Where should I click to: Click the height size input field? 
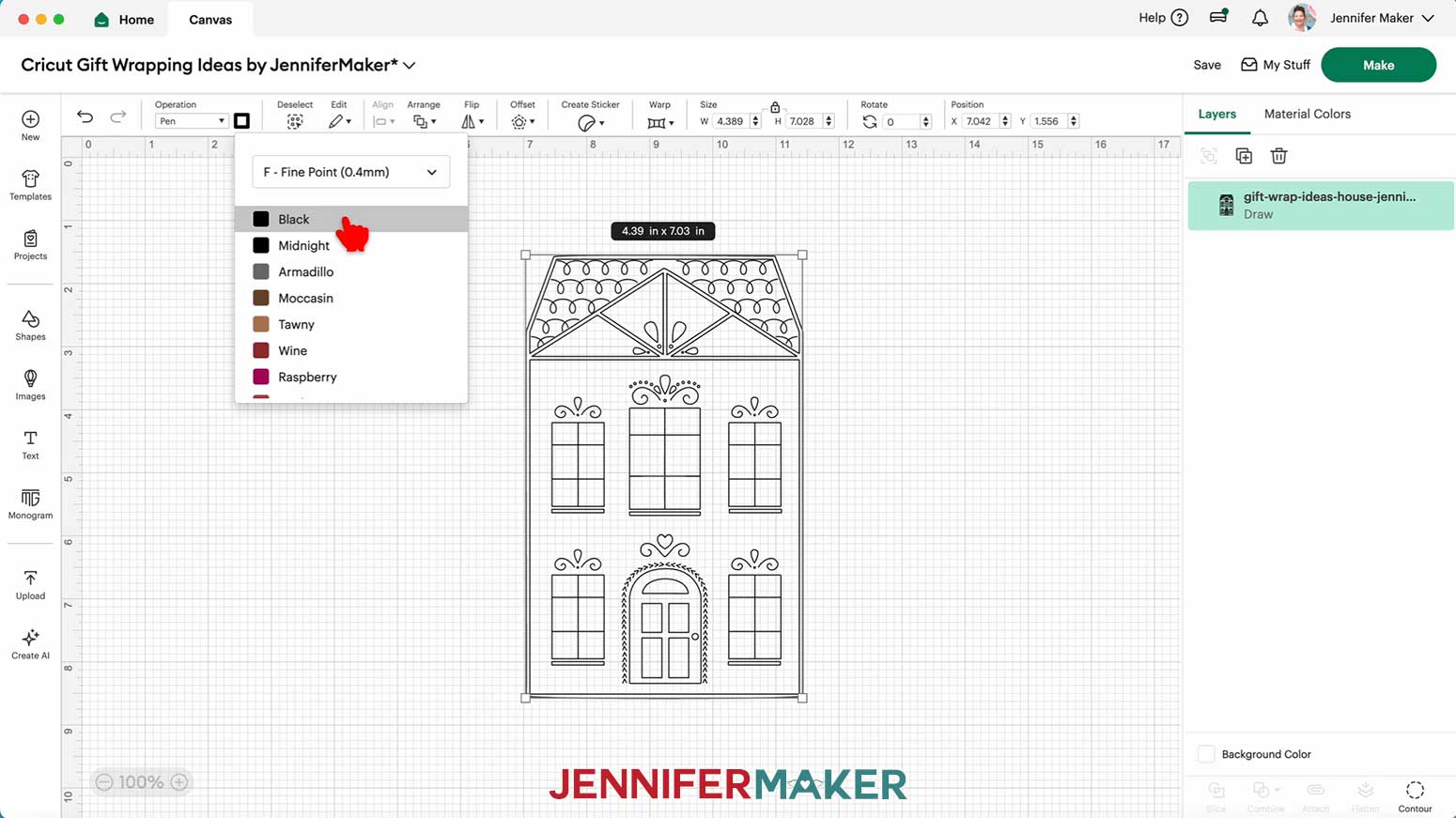803,121
